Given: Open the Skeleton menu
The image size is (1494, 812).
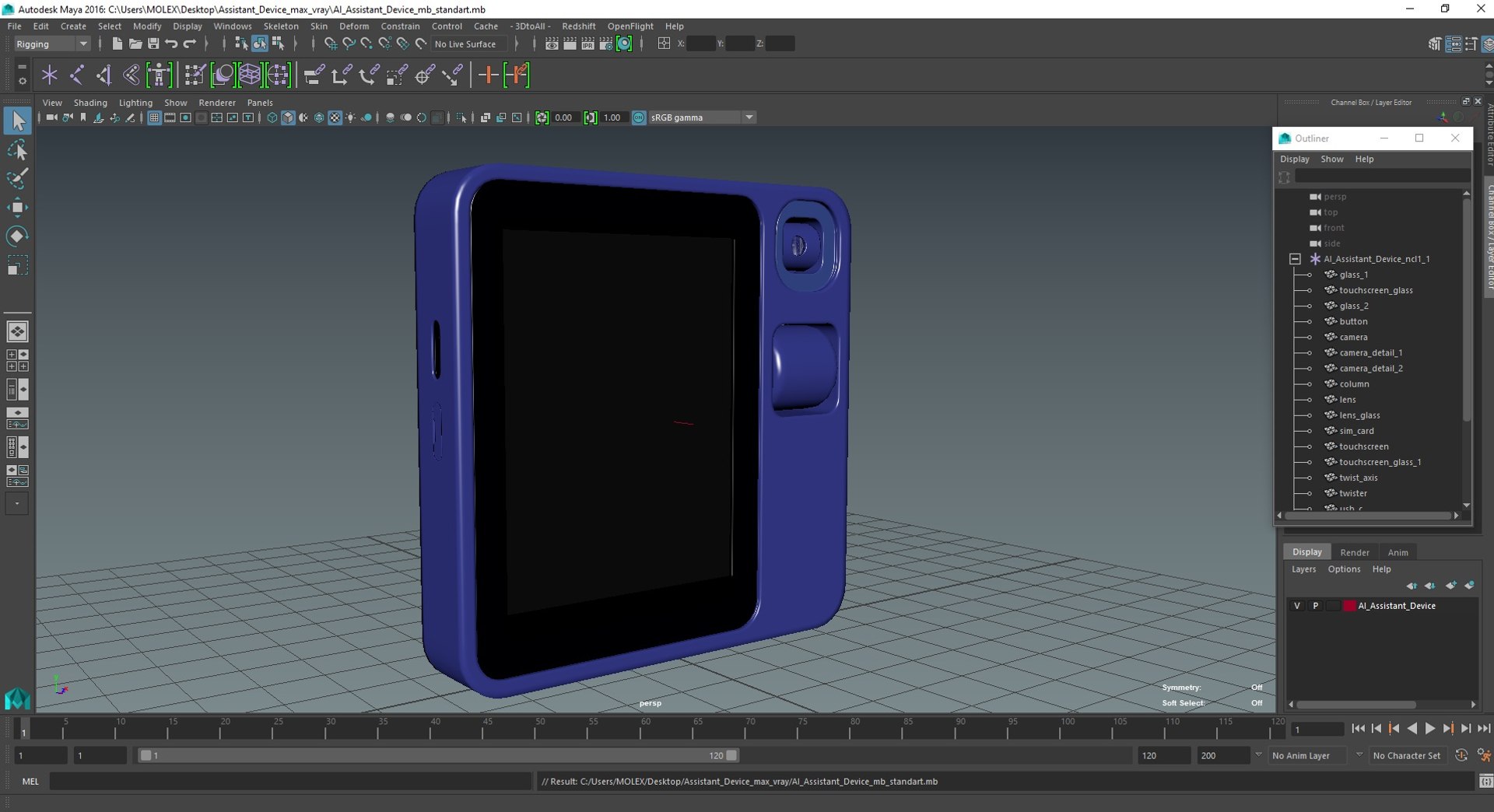Looking at the screenshot, I should tap(281, 26).
